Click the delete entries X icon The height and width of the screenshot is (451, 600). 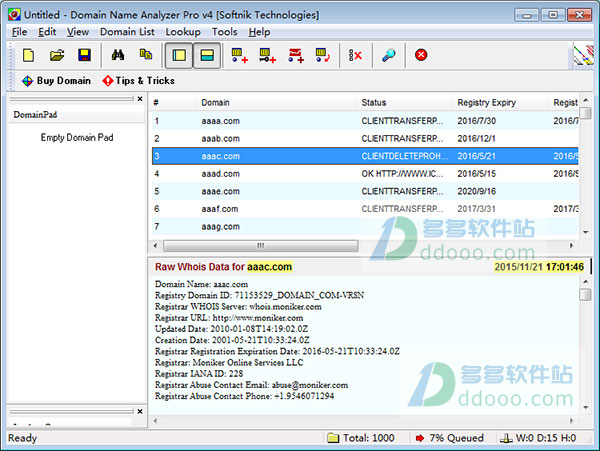[355, 55]
